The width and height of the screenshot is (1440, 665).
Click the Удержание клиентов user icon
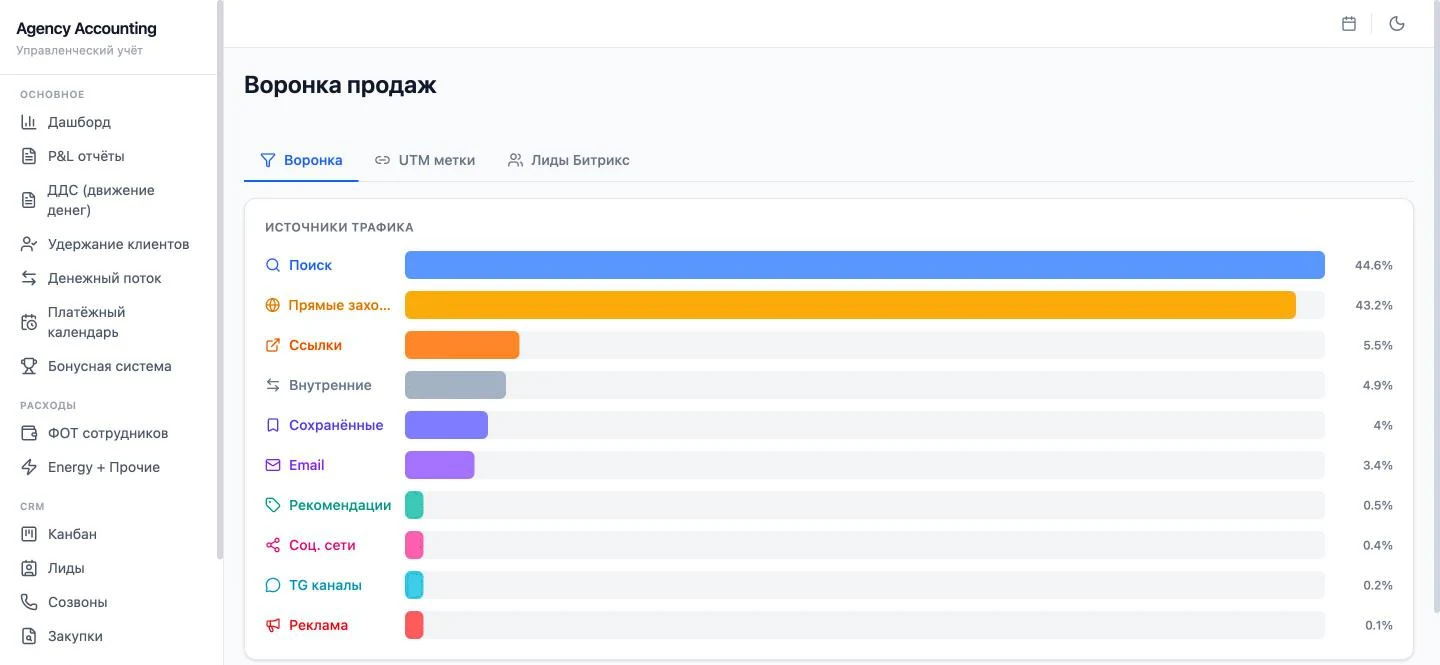29,244
